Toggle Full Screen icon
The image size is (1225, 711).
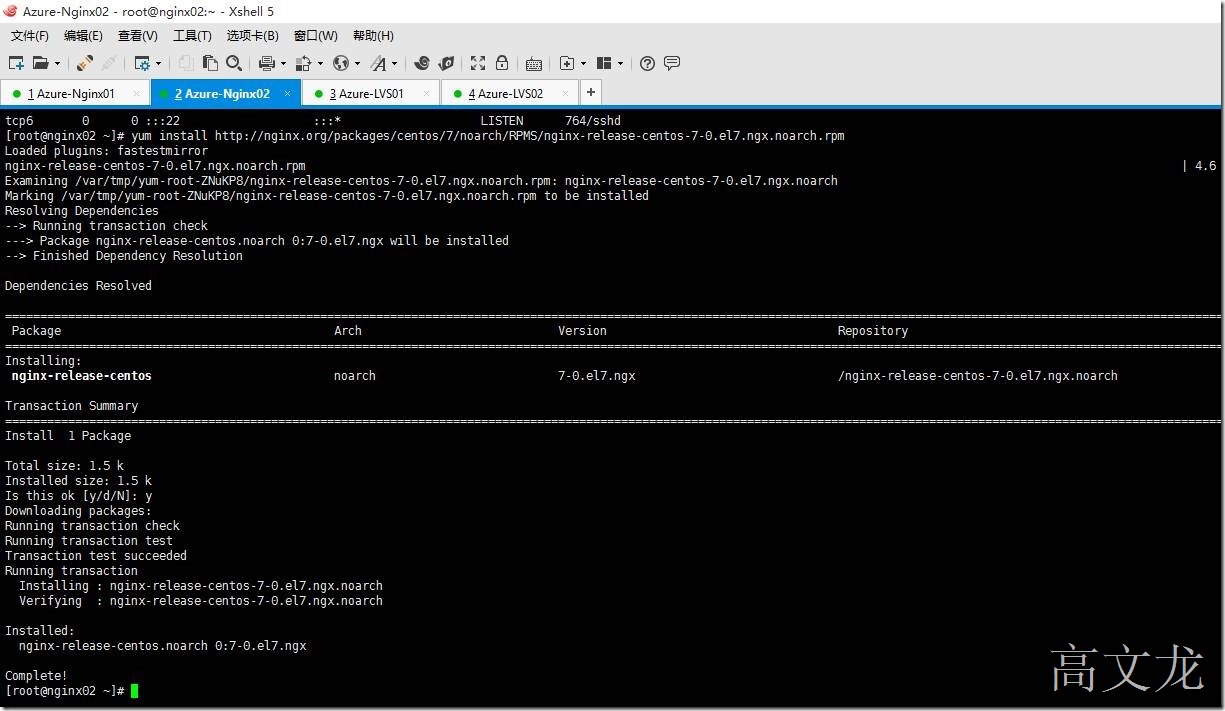[x=478, y=63]
